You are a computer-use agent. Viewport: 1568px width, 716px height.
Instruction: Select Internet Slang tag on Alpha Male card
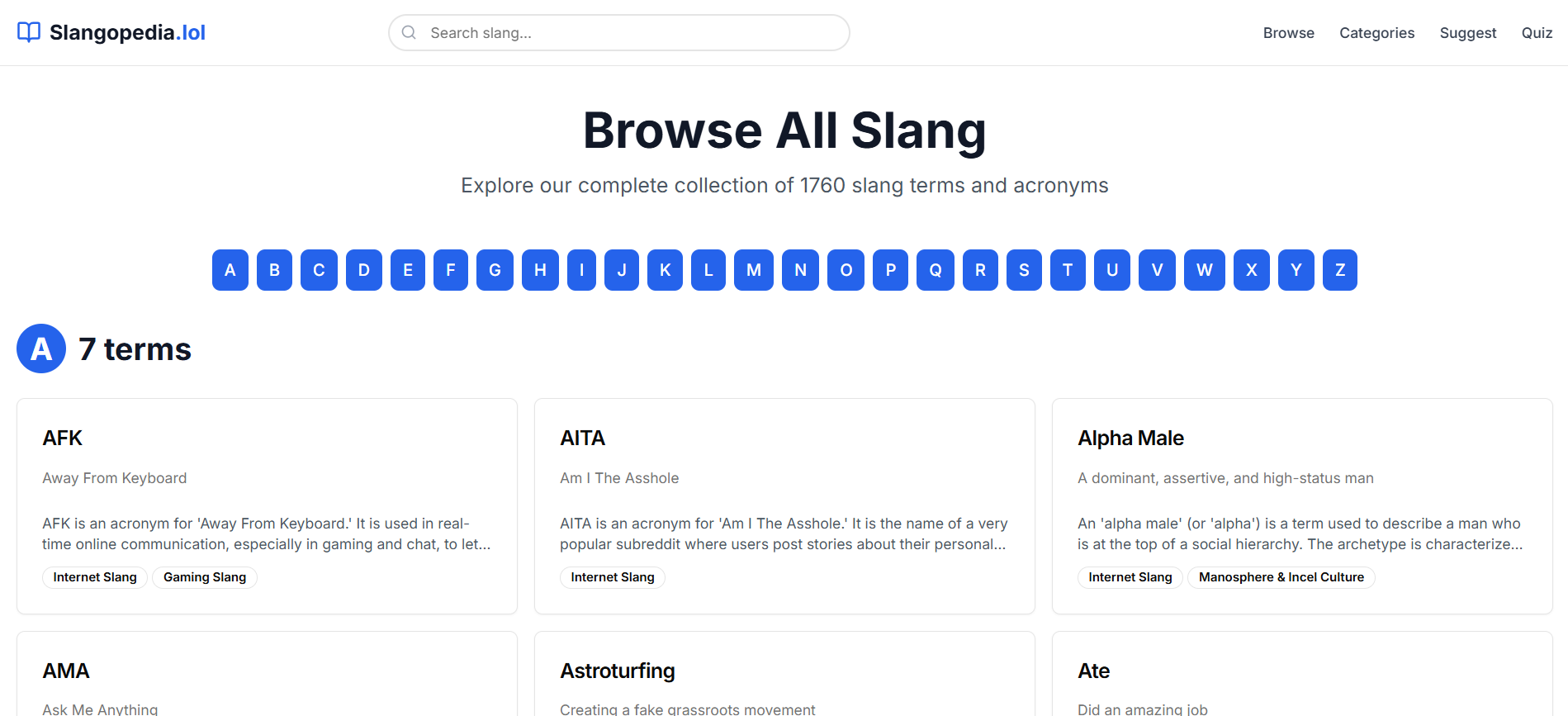point(1130,577)
